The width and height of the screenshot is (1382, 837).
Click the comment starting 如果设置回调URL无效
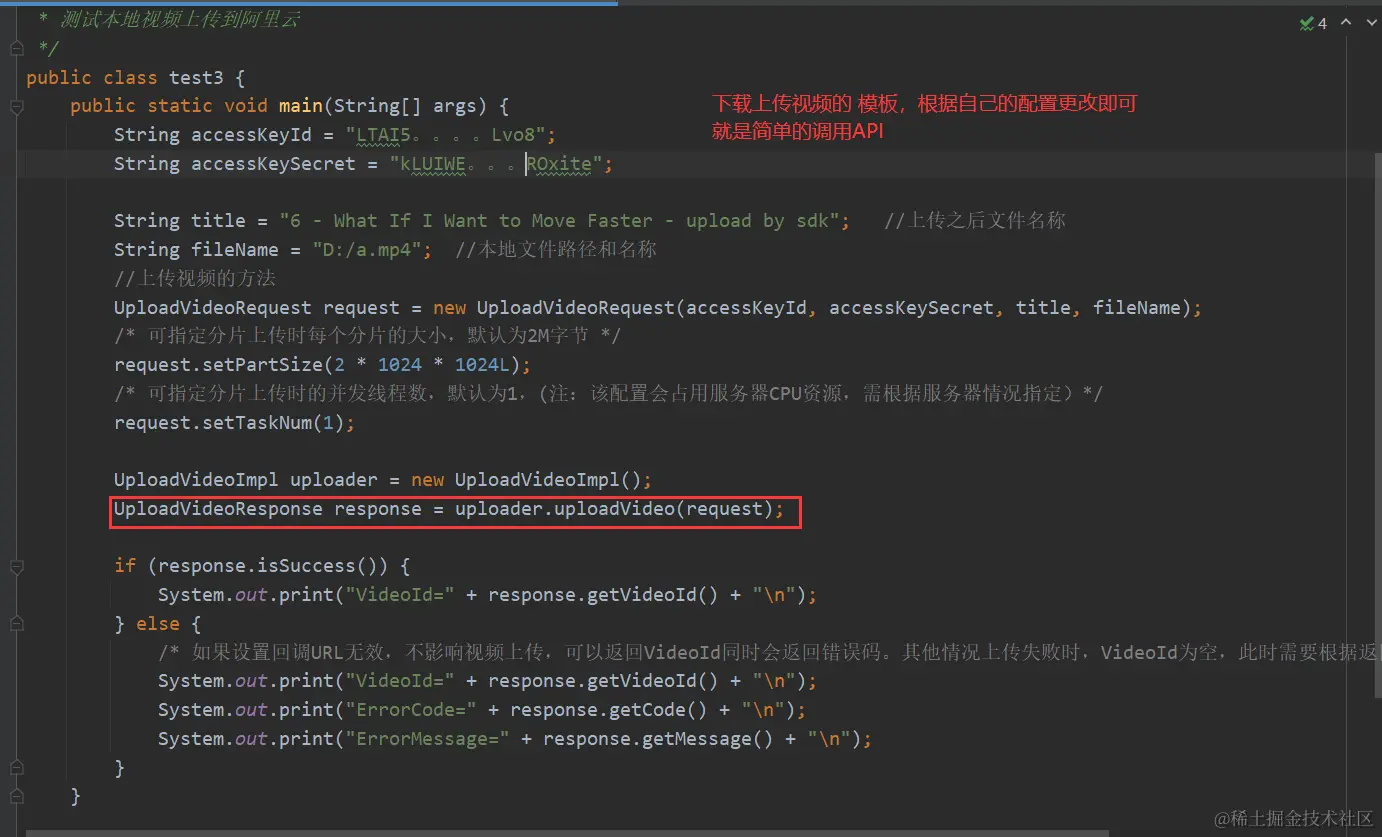pyautogui.click(x=770, y=653)
